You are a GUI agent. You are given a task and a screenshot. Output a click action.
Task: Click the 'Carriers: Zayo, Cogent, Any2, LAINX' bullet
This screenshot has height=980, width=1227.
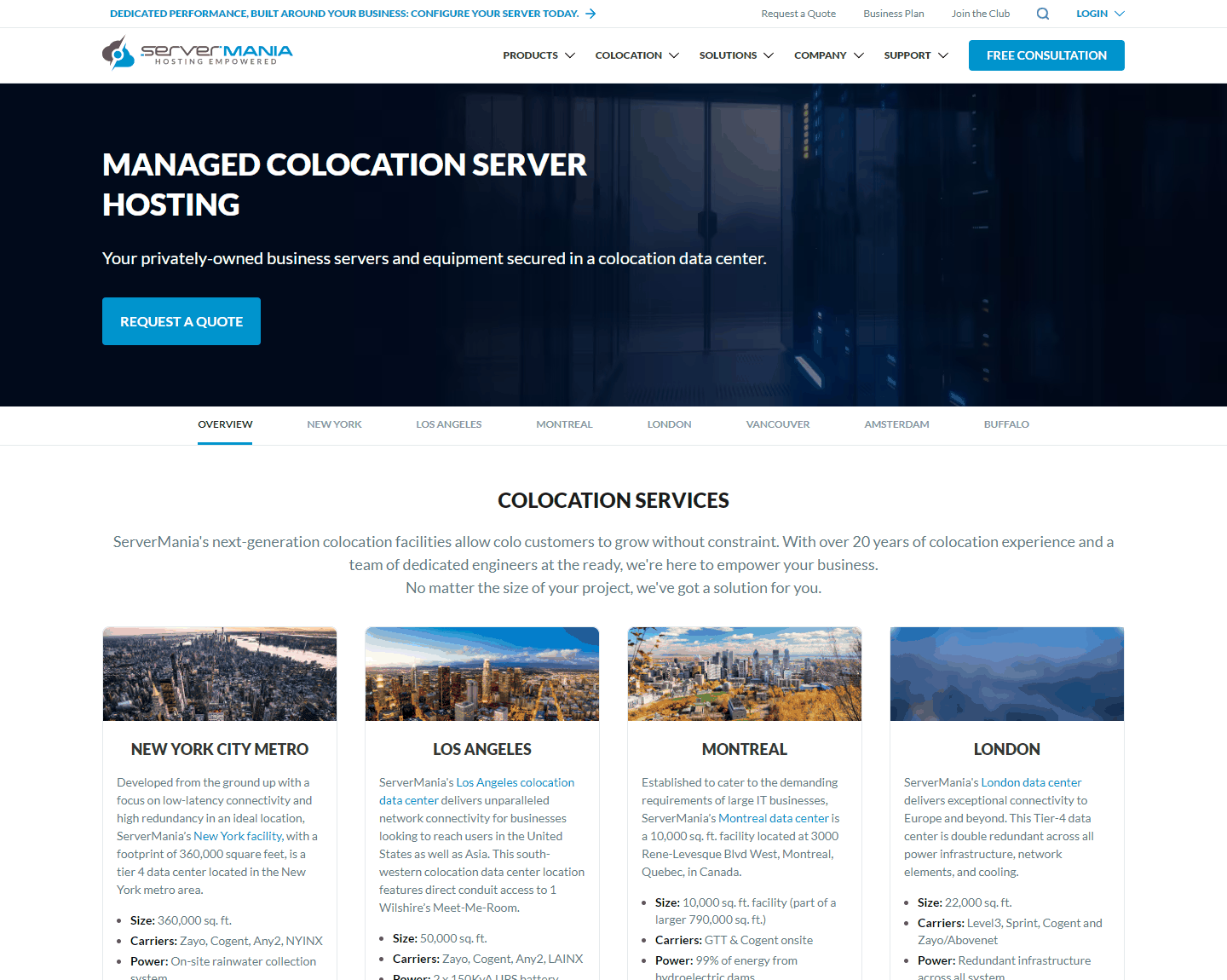tap(488, 959)
